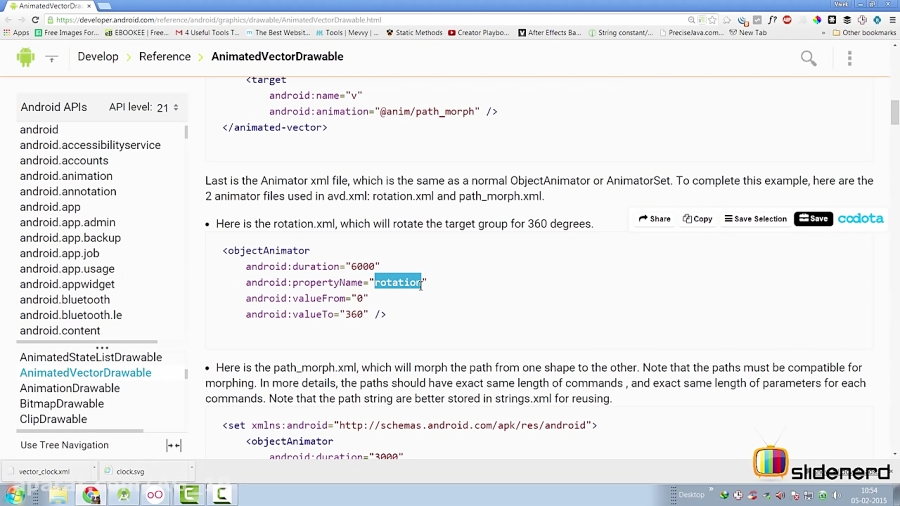
Task: Open AnimatedStateListDrawable class link
Action: [91, 357]
